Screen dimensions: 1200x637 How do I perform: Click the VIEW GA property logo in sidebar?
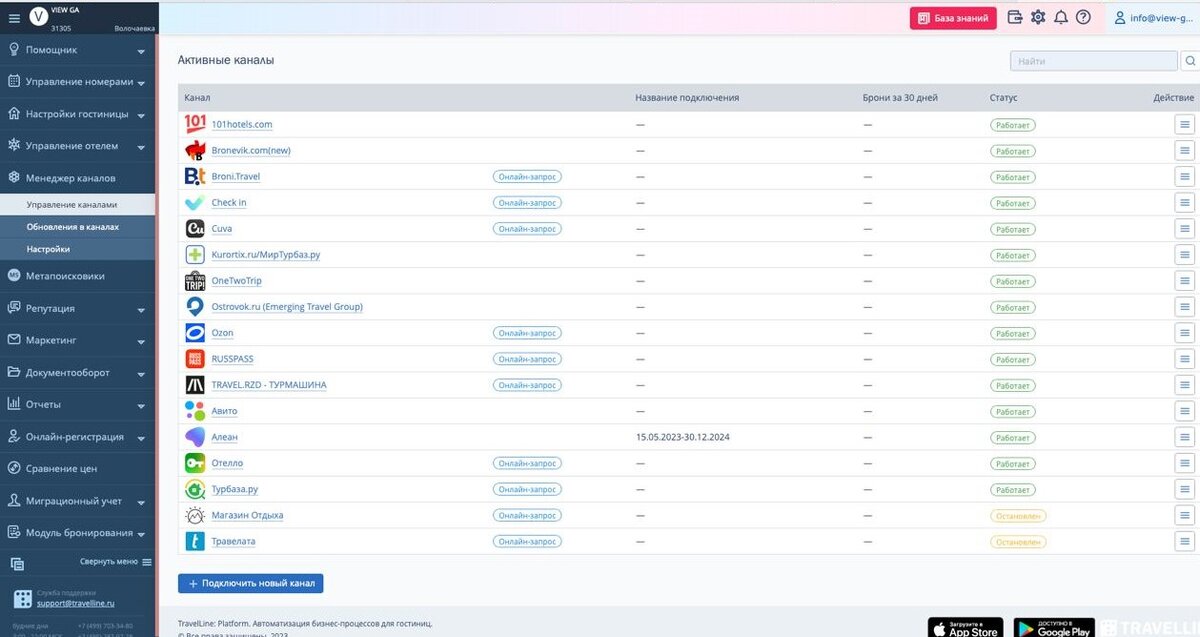pos(39,16)
